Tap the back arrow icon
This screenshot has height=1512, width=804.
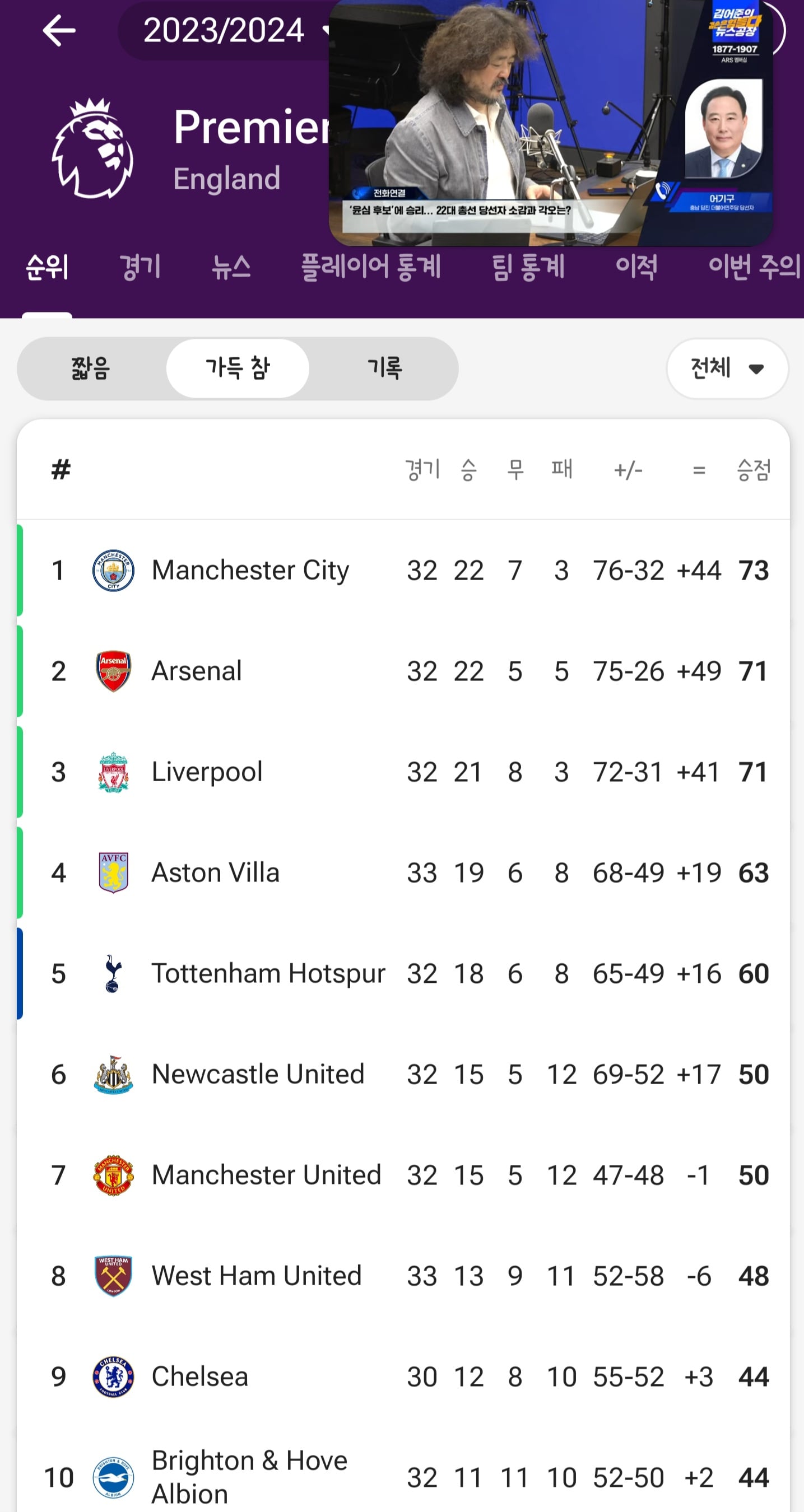pos(59,31)
